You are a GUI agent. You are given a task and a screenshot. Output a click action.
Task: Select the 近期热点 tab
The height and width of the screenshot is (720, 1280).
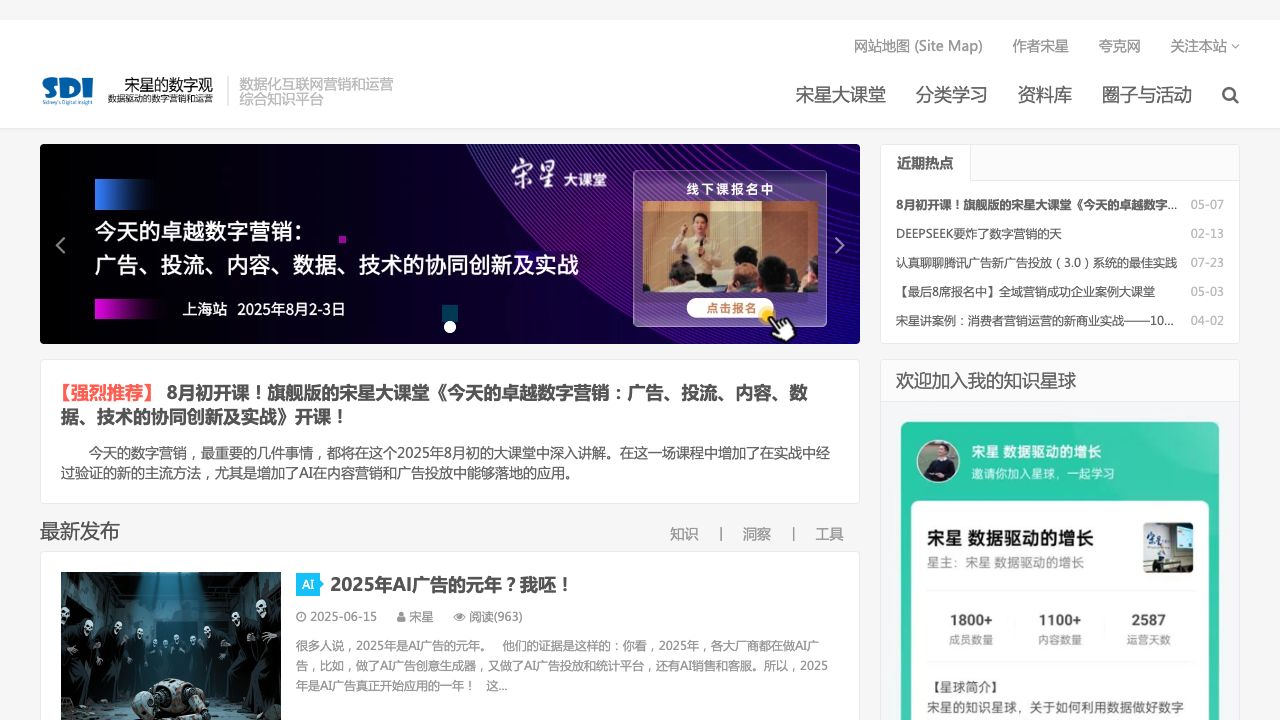pyautogui.click(x=925, y=163)
